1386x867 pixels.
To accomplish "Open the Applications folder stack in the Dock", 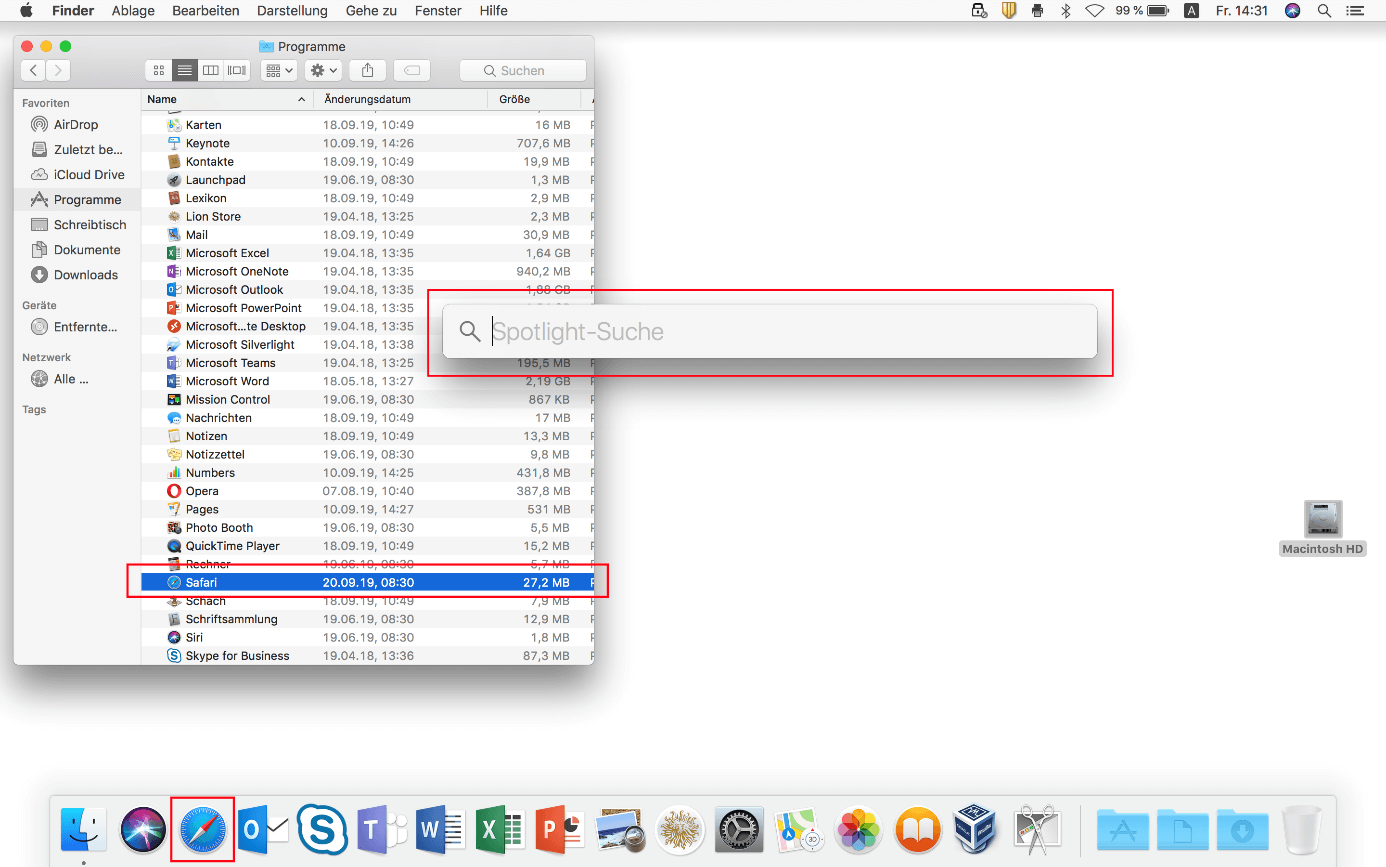I will click(x=1123, y=830).
